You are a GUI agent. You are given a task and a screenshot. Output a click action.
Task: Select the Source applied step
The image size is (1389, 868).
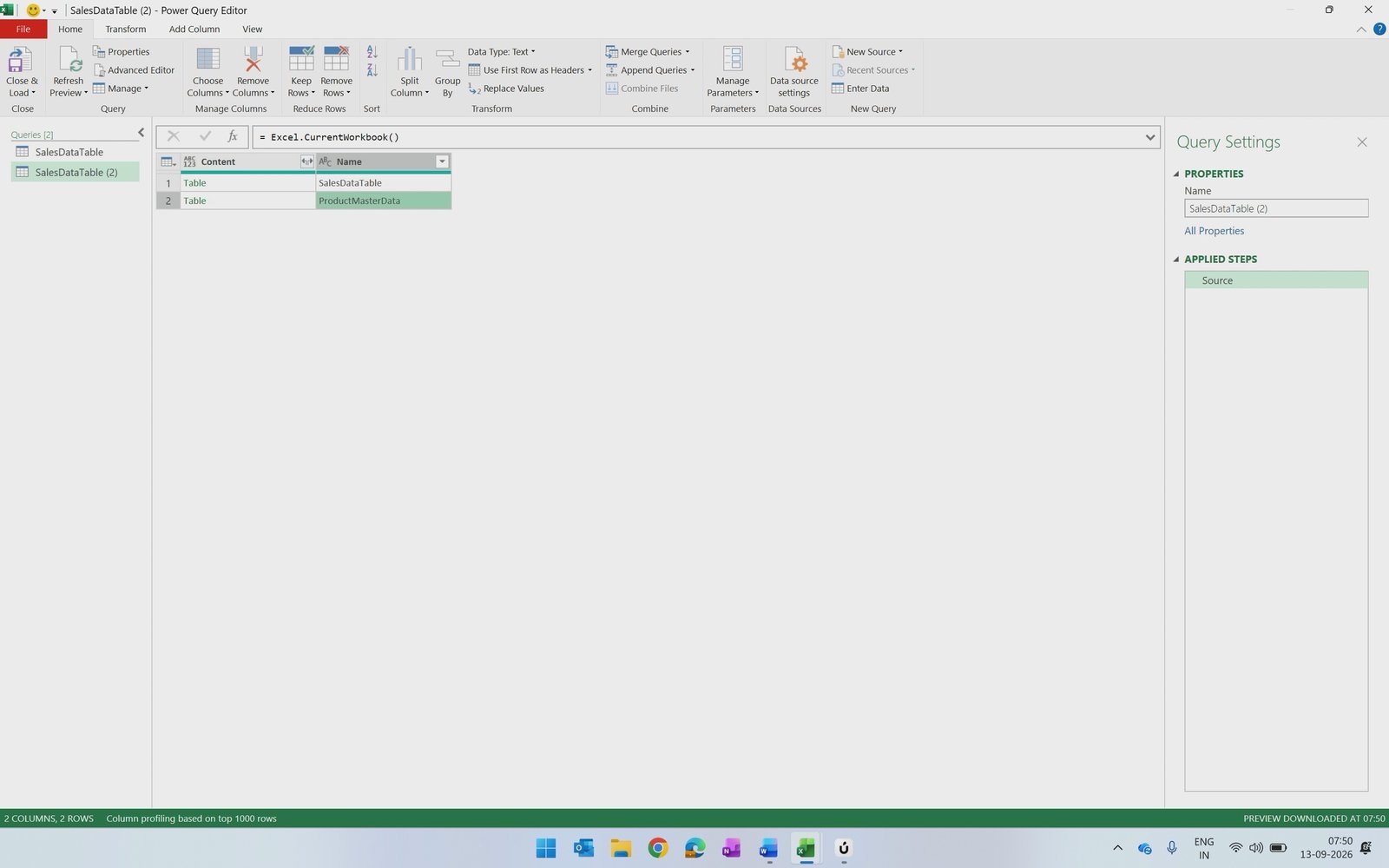pyautogui.click(x=1276, y=280)
